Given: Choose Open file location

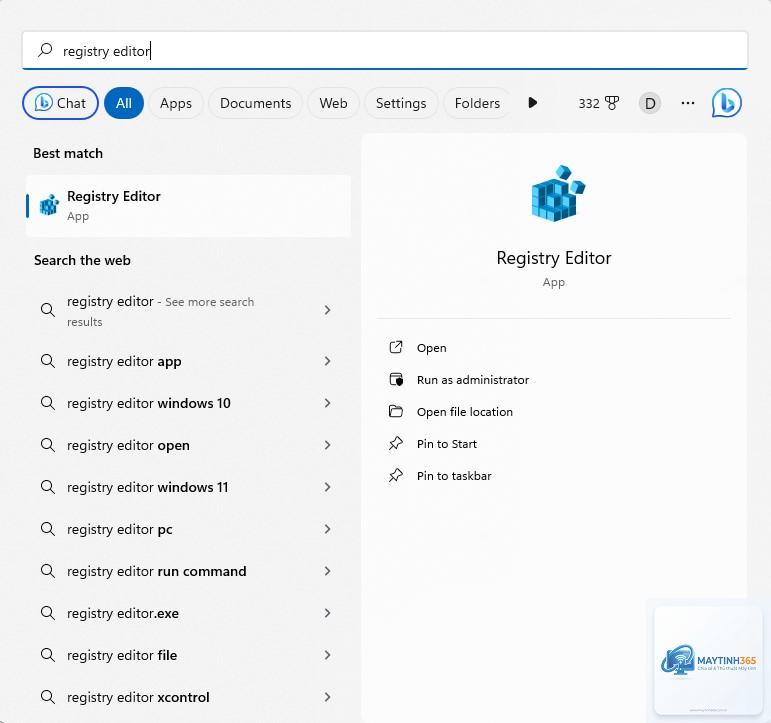Looking at the screenshot, I should [465, 412].
